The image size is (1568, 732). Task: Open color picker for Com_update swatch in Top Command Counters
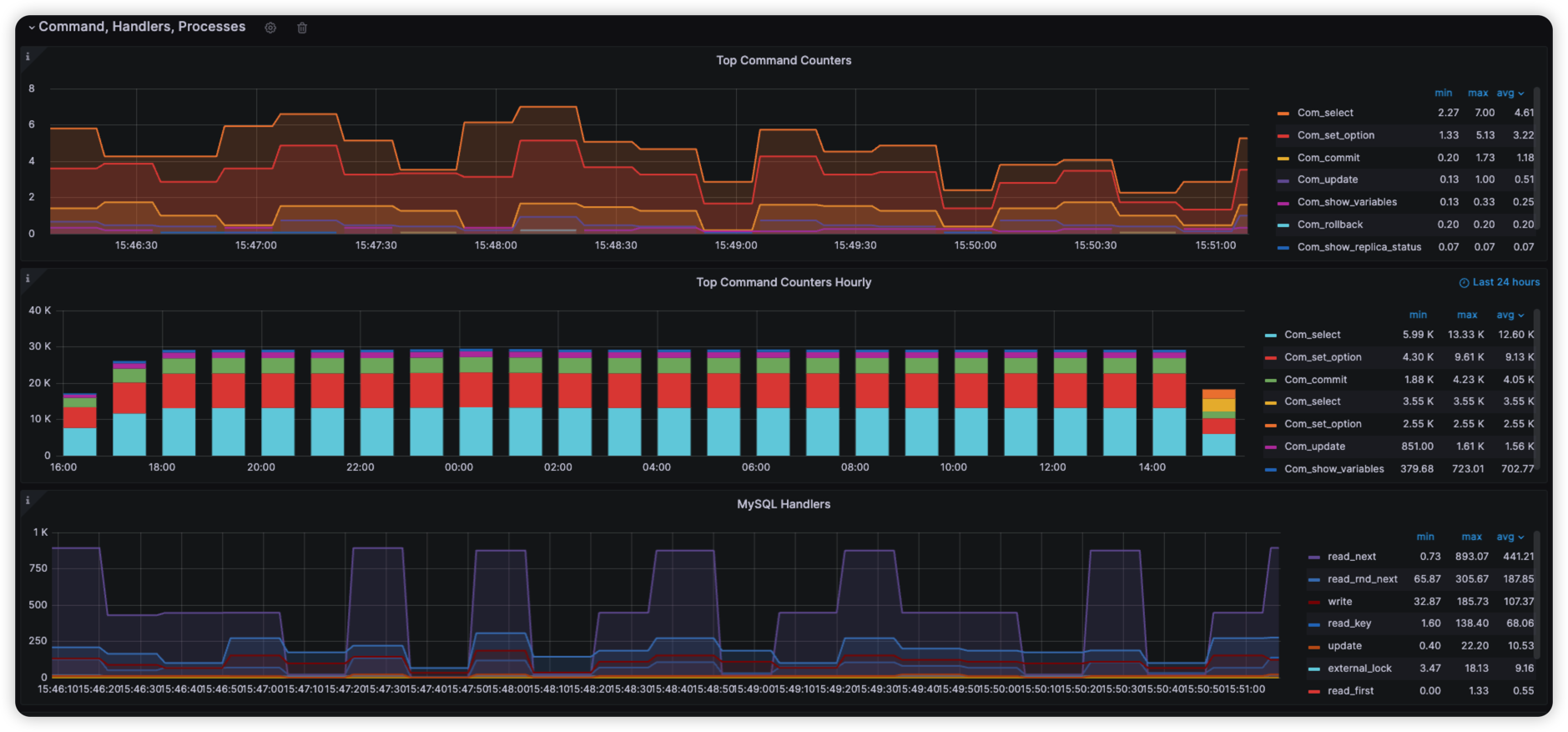click(x=1283, y=180)
